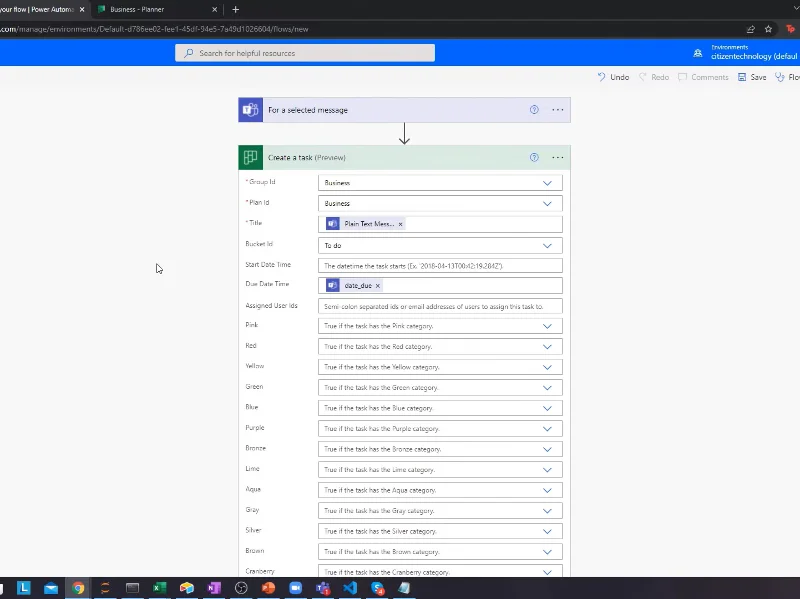Open help for the selected message trigger
The height and width of the screenshot is (599, 800).
[x=534, y=110]
